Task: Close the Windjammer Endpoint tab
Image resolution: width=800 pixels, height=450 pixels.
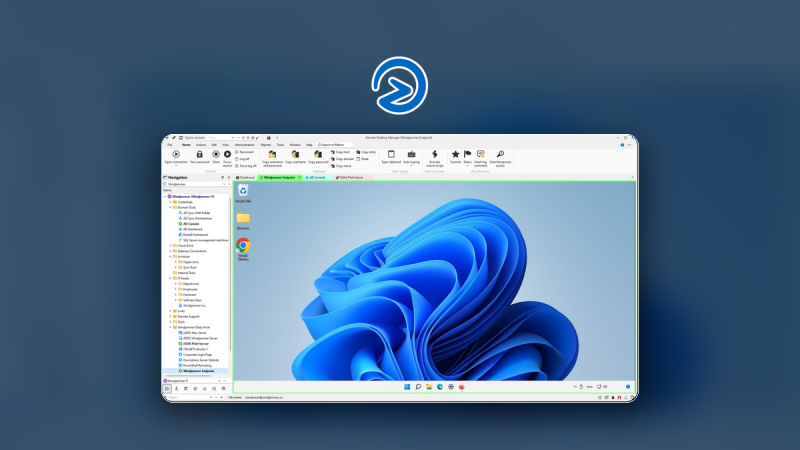Action: 299,178
